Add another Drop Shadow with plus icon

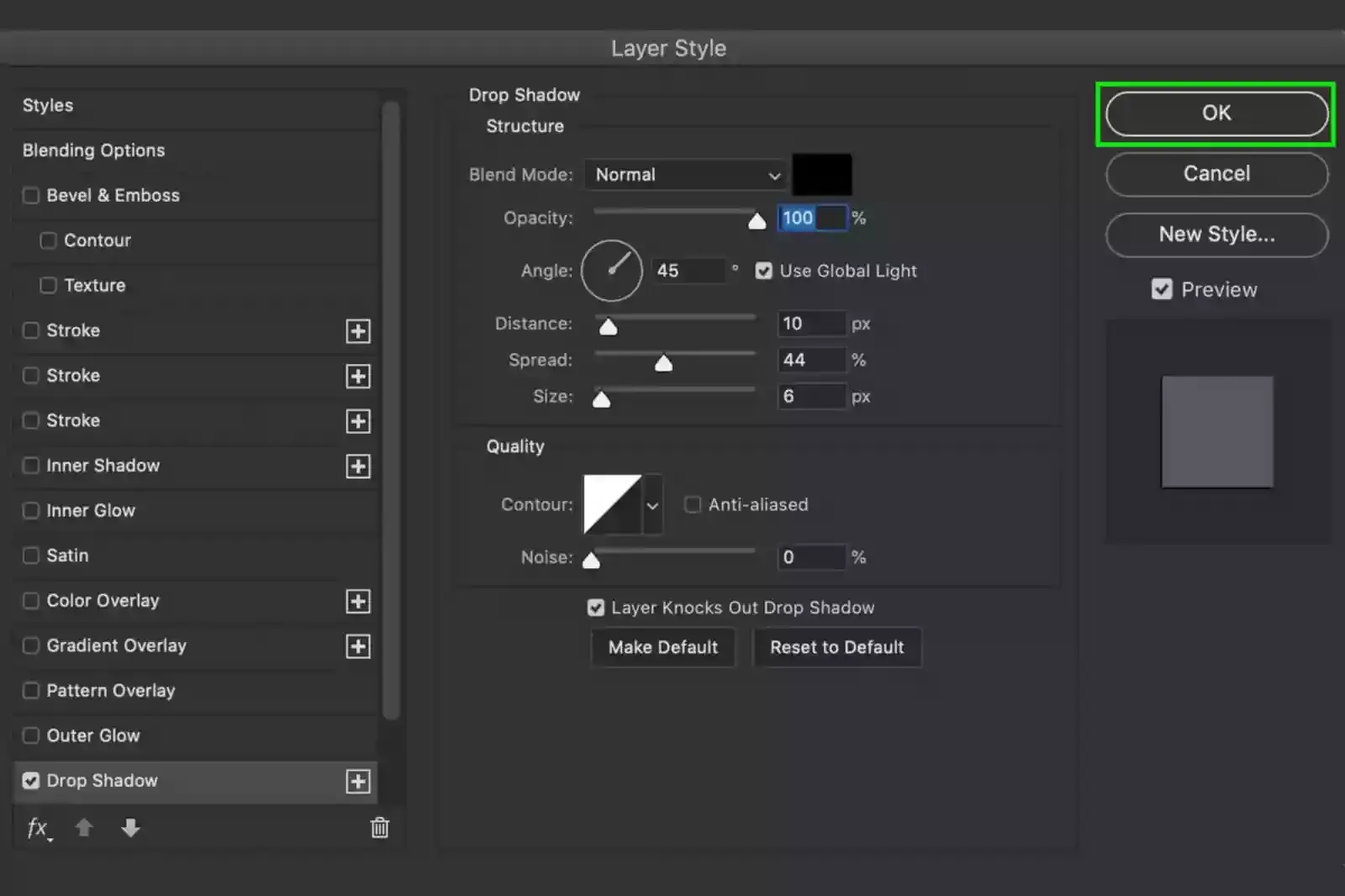point(359,781)
